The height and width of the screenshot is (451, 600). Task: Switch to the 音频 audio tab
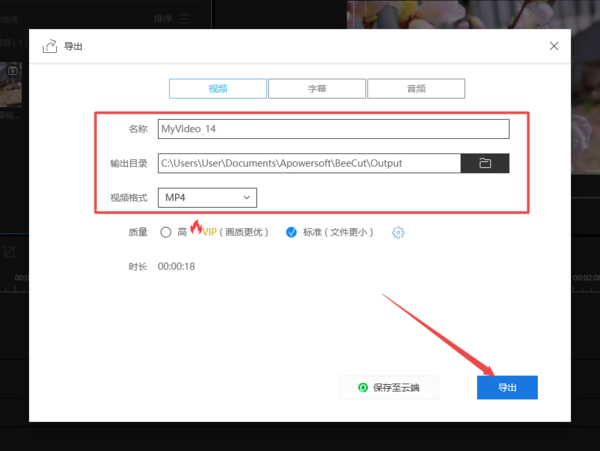coord(415,88)
